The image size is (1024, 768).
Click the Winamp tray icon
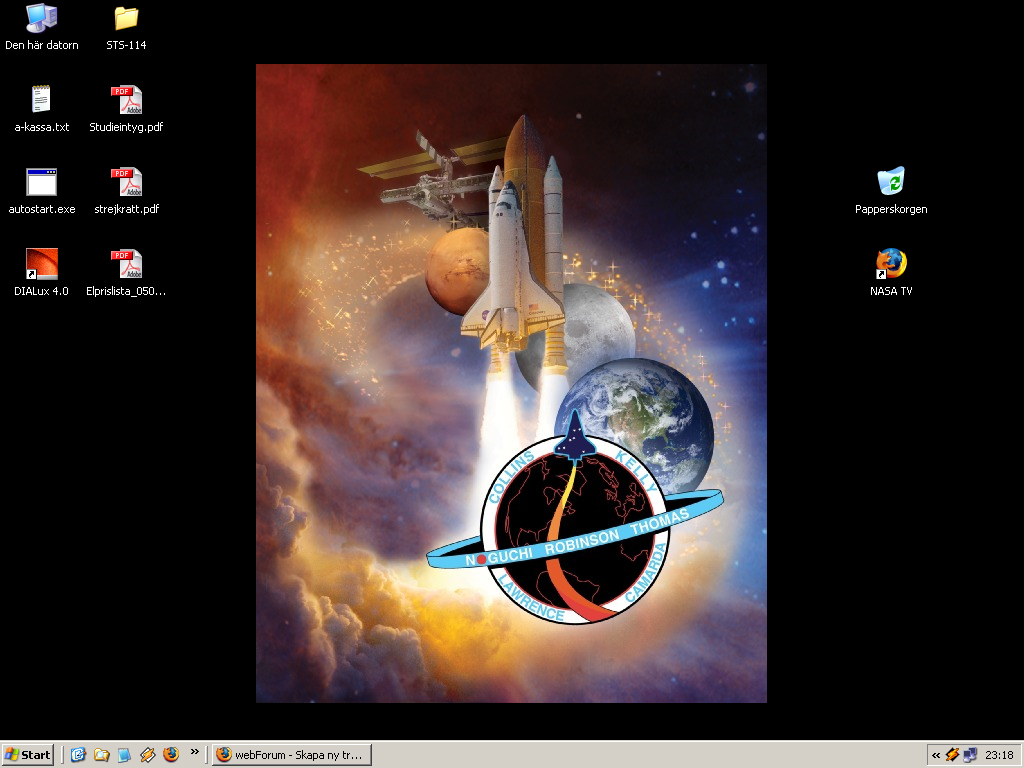click(x=953, y=755)
